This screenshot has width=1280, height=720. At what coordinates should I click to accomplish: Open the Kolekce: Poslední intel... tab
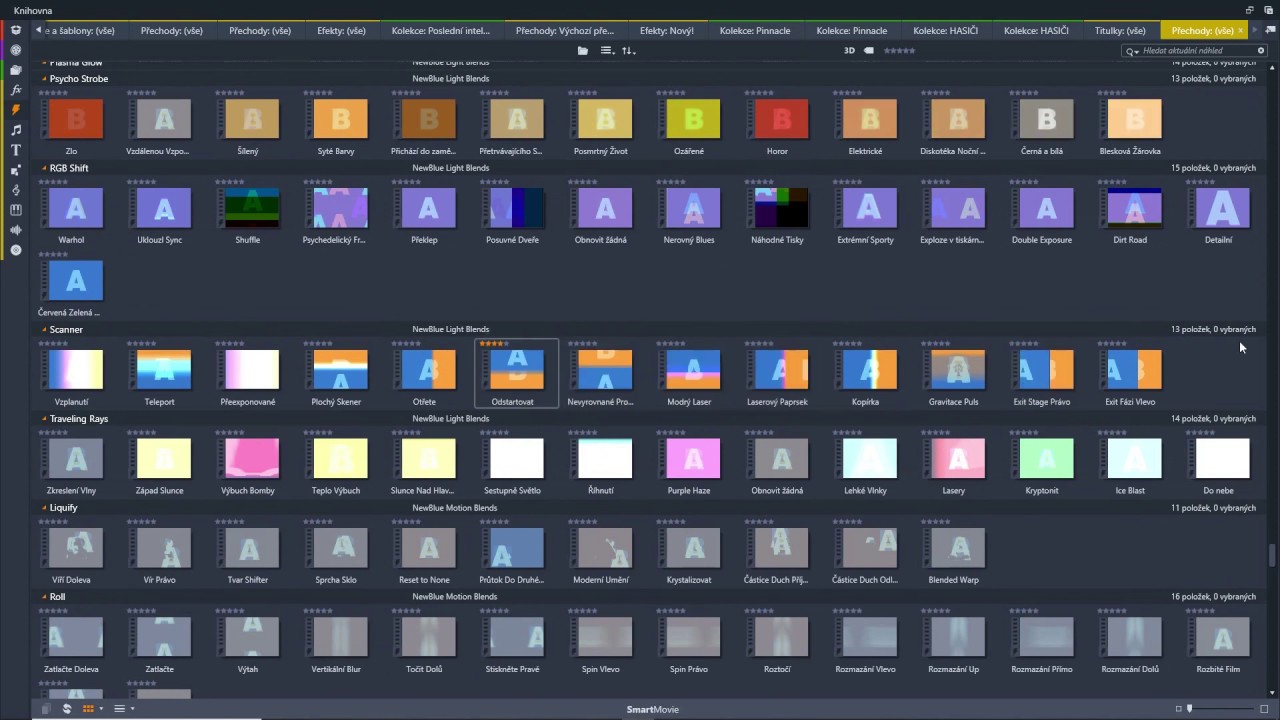pyautogui.click(x=441, y=31)
